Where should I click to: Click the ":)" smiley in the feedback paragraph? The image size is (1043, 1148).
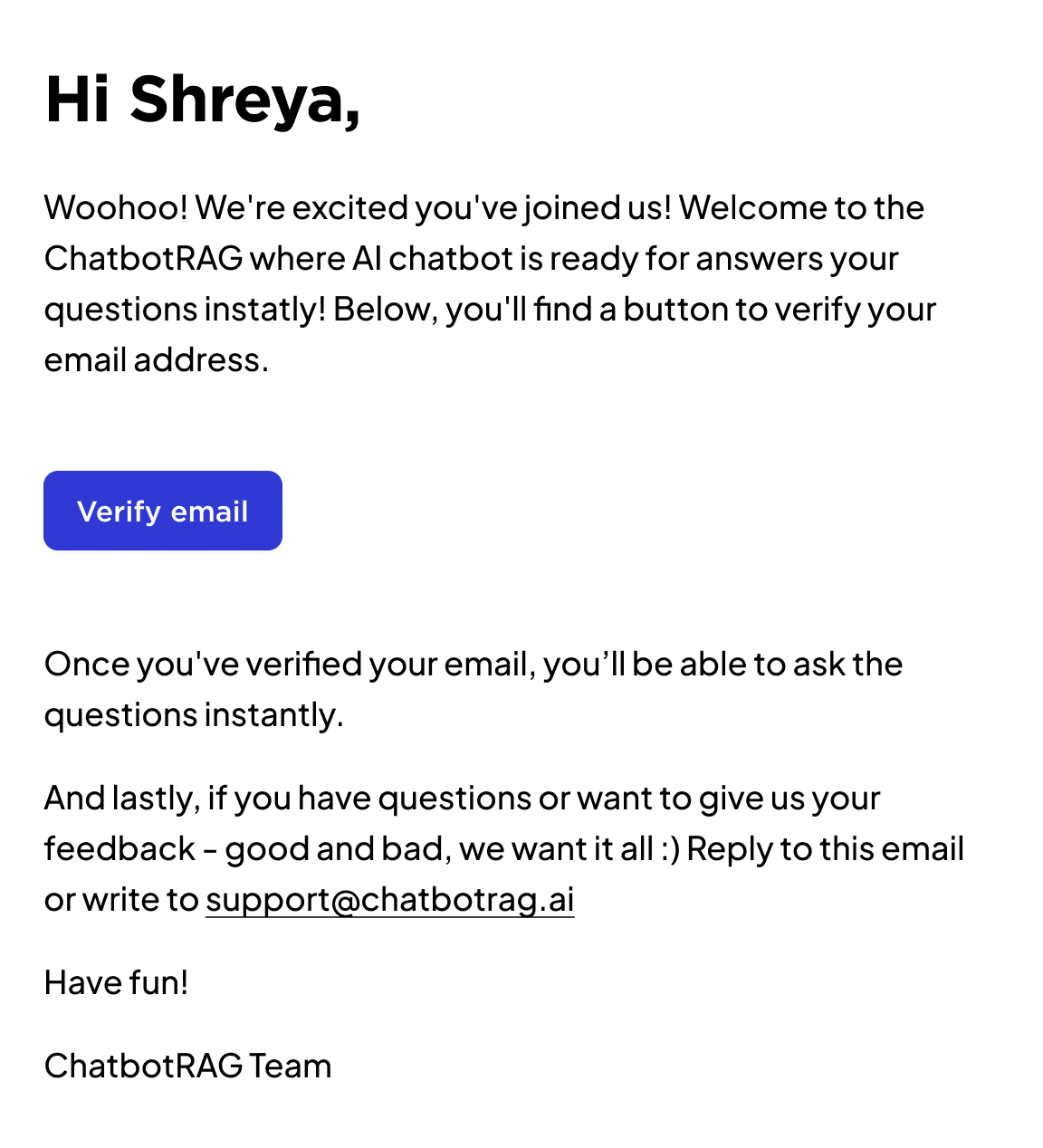coord(670,849)
